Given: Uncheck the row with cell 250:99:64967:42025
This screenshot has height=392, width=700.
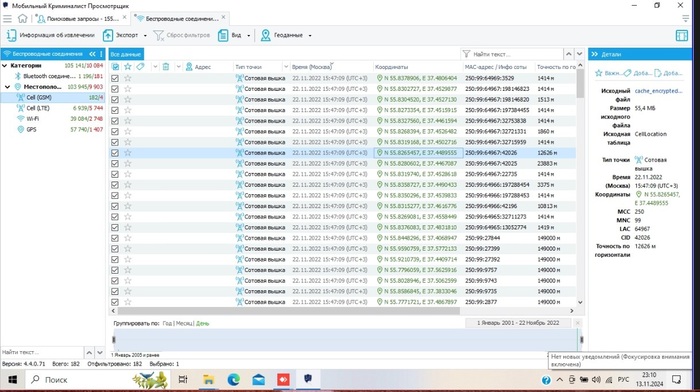Looking at the screenshot, I should tap(115, 163).
